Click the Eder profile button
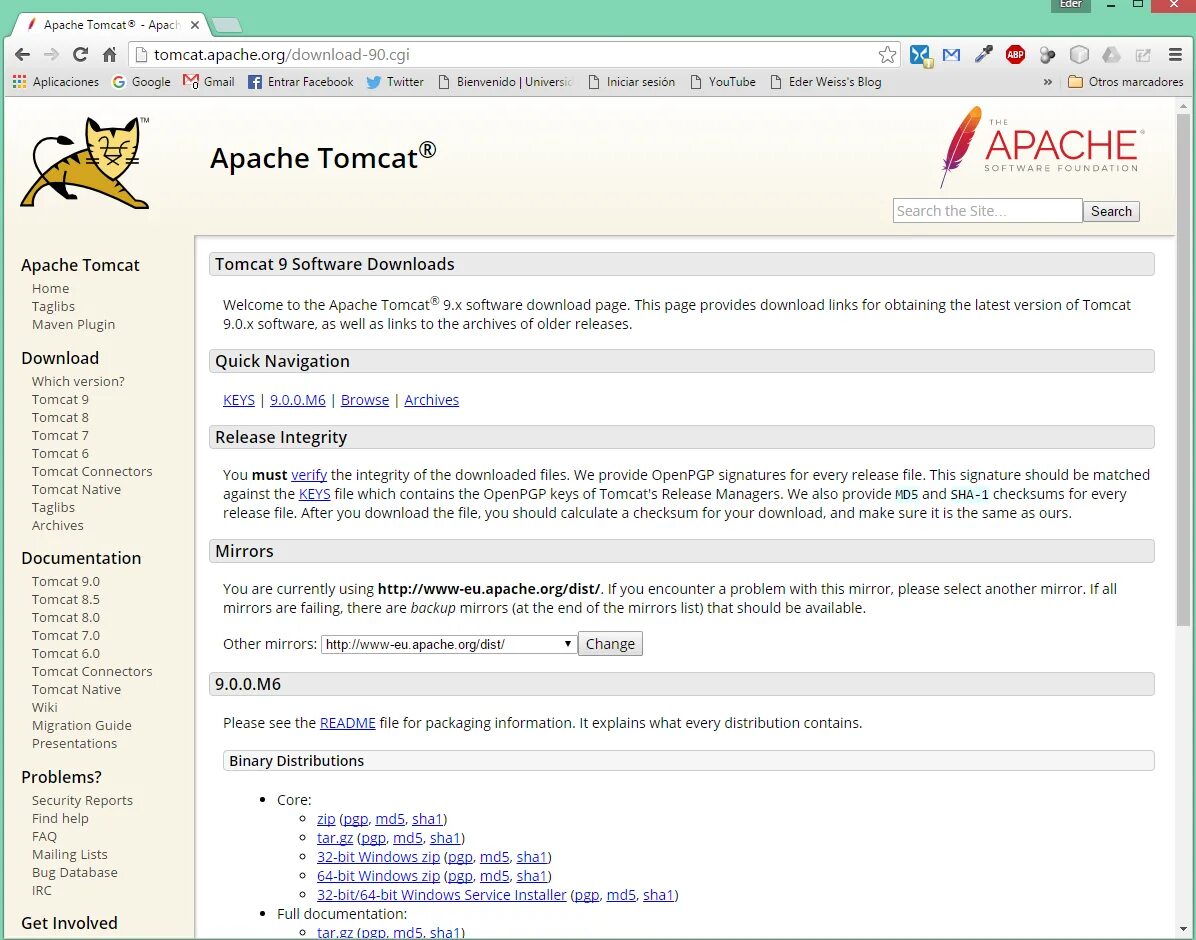The height and width of the screenshot is (940, 1196). point(1071,5)
